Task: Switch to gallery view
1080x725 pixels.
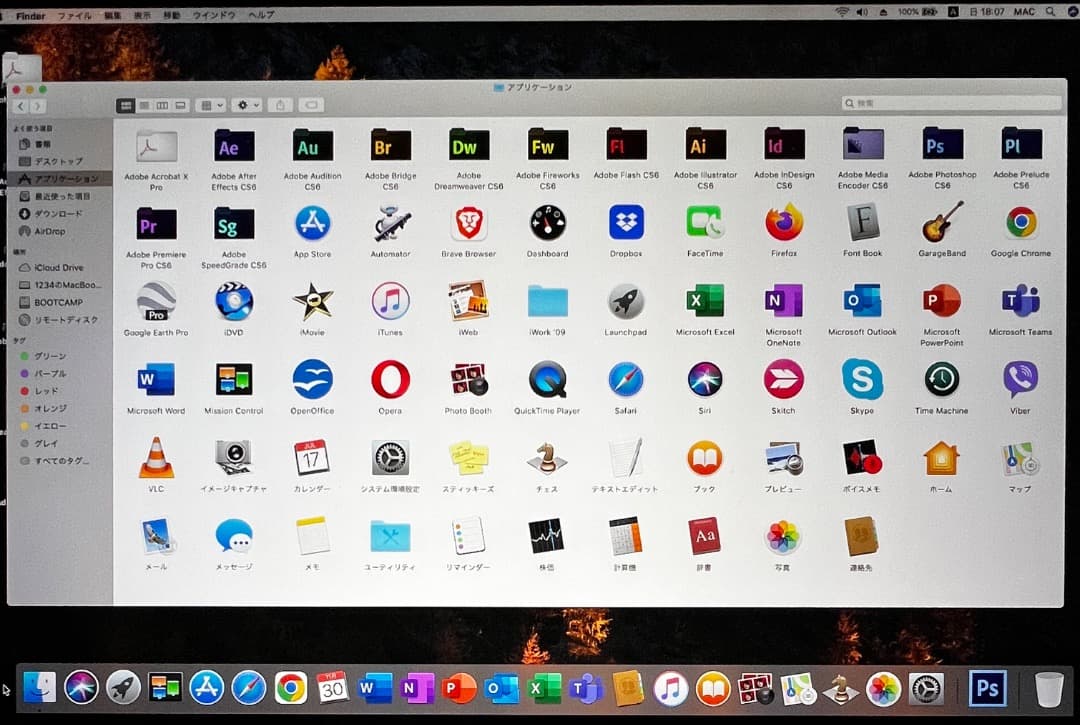Action: coord(181,105)
